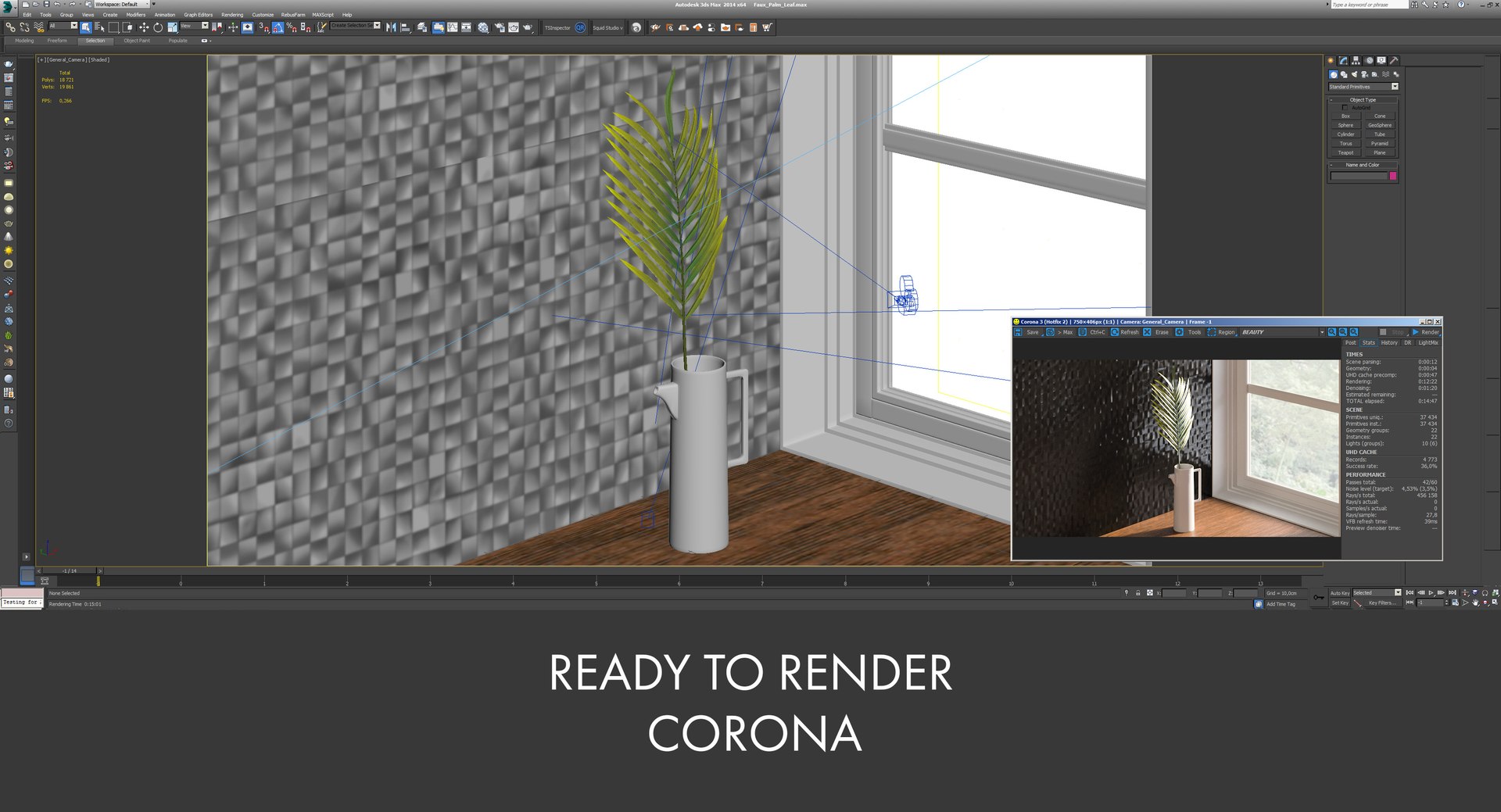This screenshot has width=1501, height=812.
Task: Collapse the Object Type rollout
Action: pos(1363,100)
